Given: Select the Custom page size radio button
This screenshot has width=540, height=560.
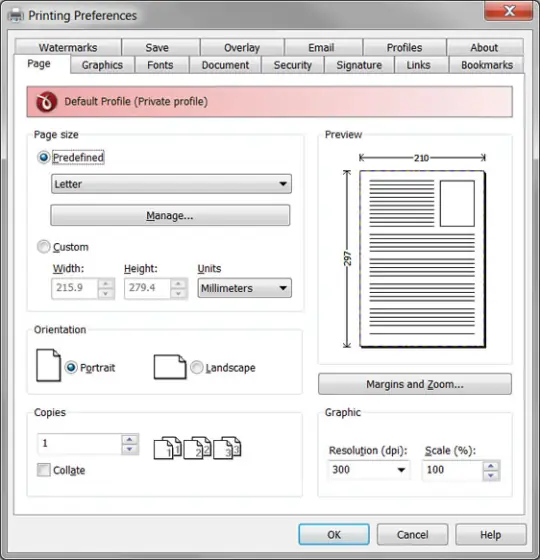Looking at the screenshot, I should click(44, 247).
